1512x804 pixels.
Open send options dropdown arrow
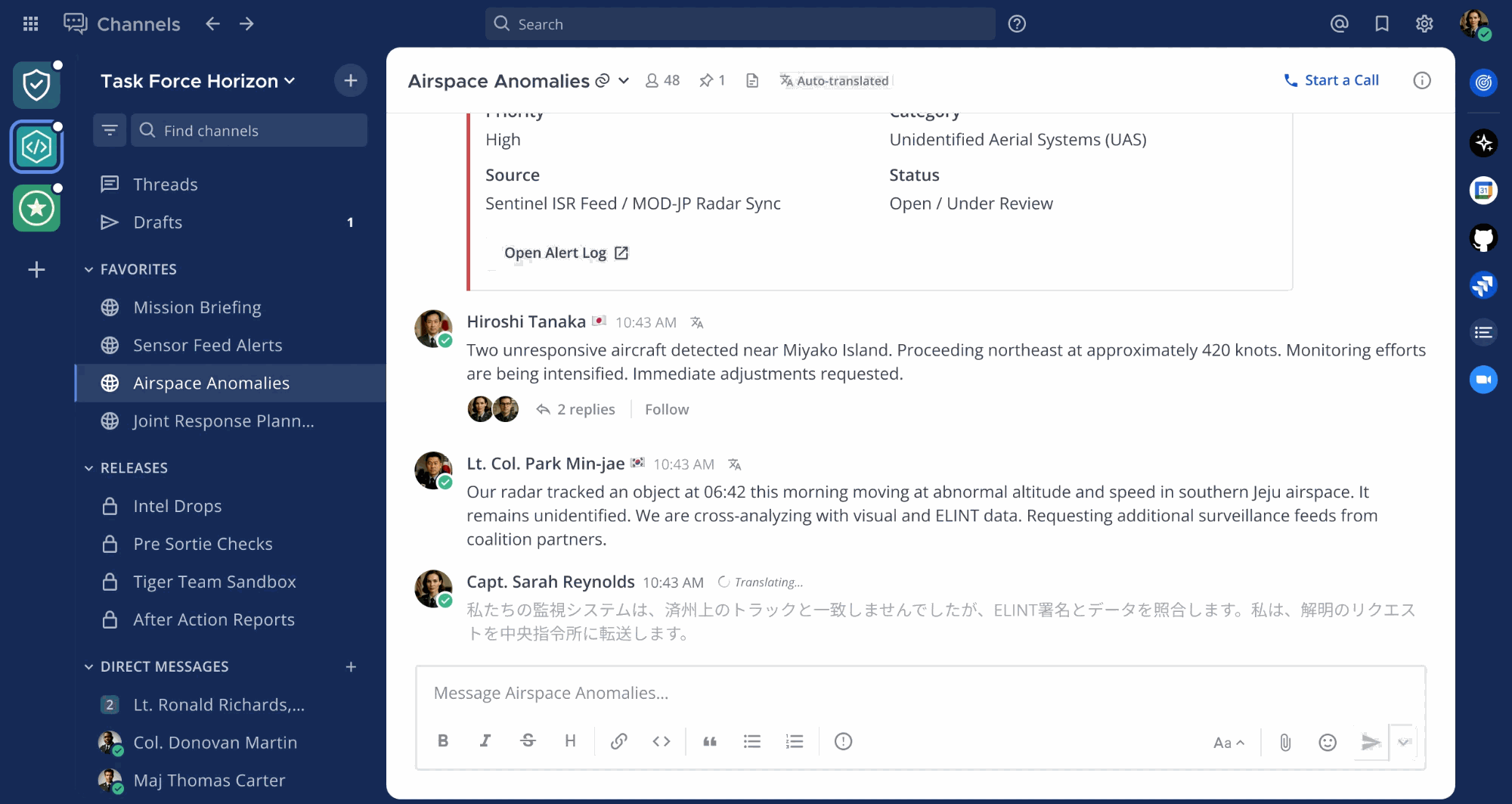(x=1404, y=741)
